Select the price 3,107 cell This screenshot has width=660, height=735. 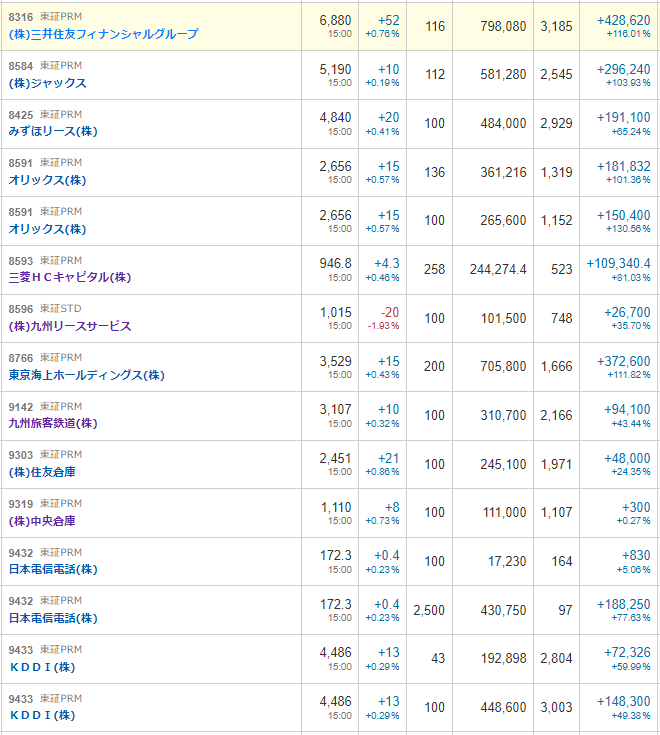335,410
